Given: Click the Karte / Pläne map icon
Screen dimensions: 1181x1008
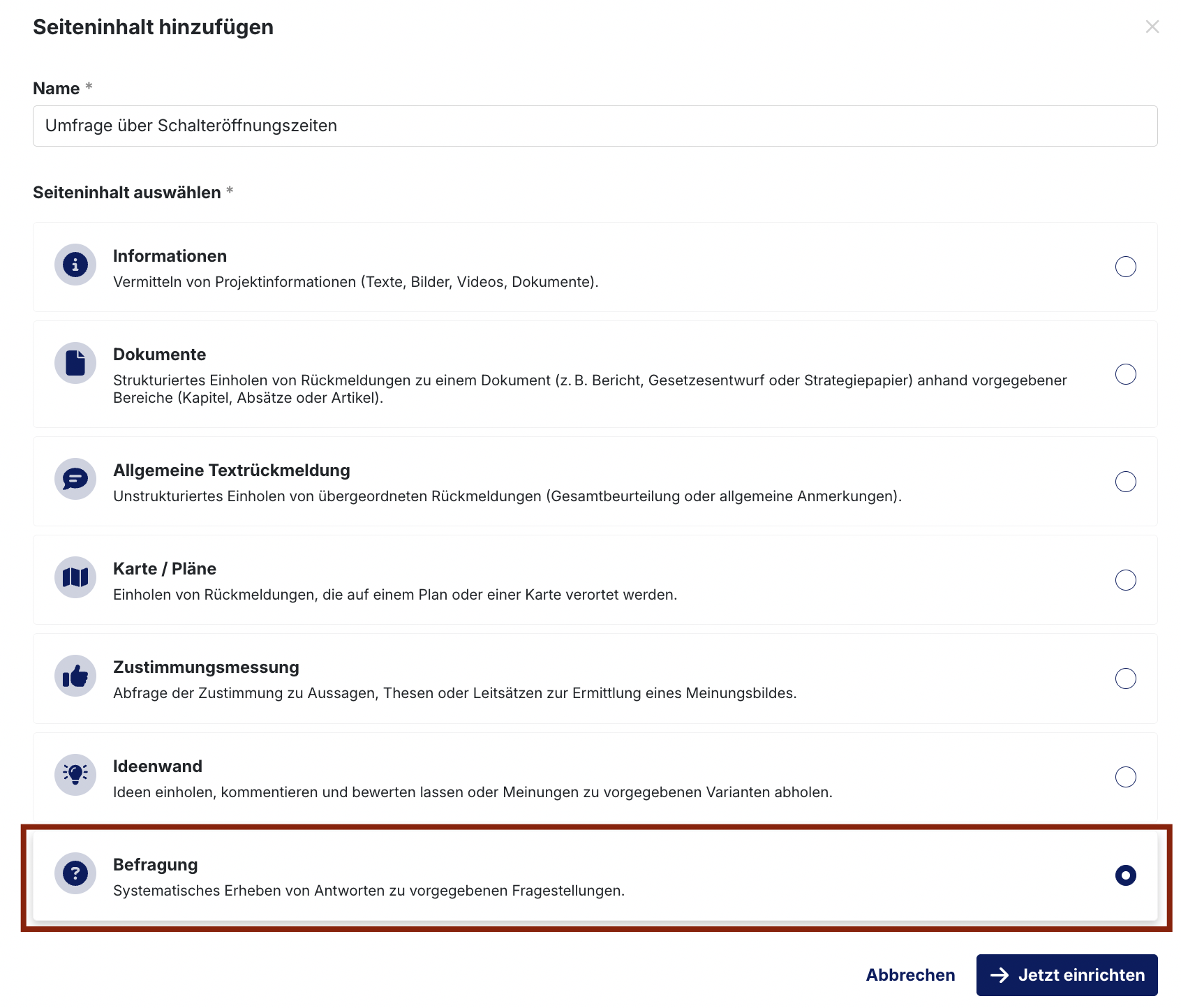Looking at the screenshot, I should (x=75, y=577).
